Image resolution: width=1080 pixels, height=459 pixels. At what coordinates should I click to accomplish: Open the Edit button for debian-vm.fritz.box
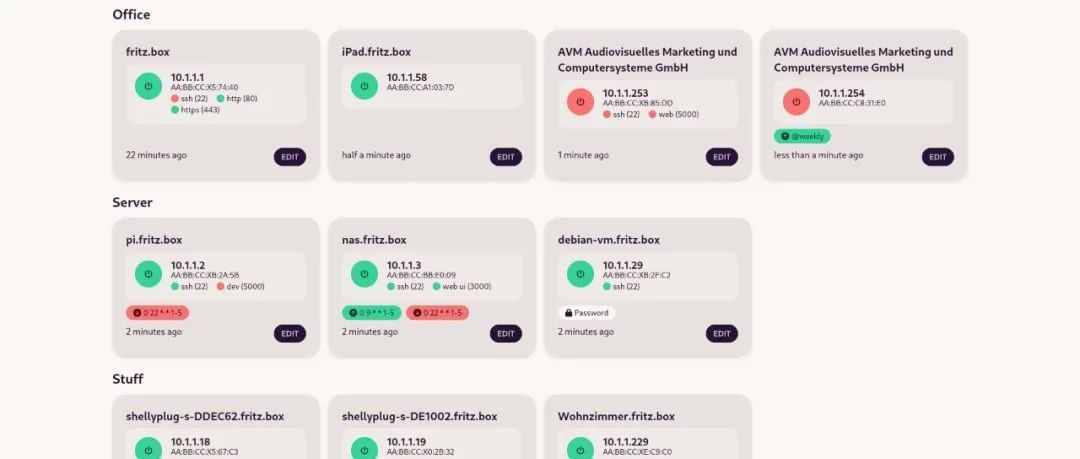(722, 334)
